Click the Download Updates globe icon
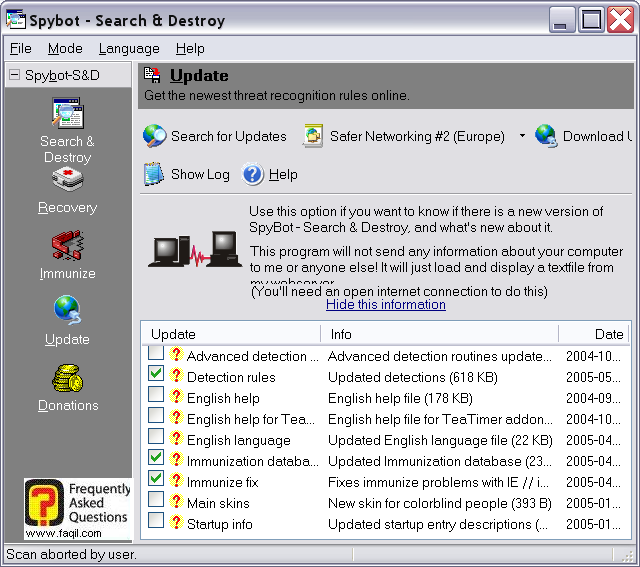 point(546,136)
